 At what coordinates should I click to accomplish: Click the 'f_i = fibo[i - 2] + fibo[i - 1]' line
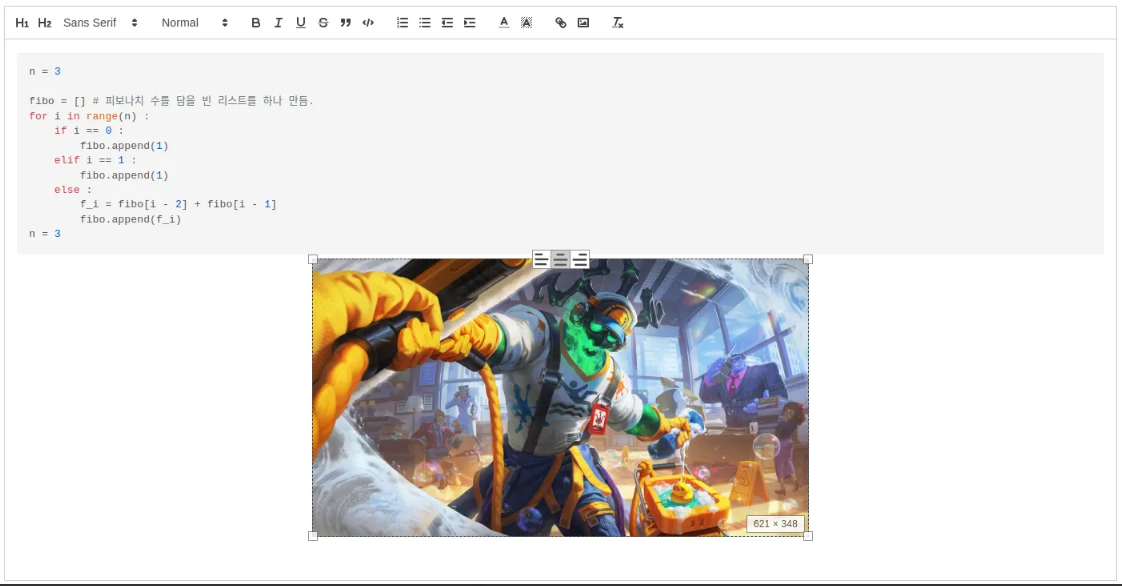point(178,205)
